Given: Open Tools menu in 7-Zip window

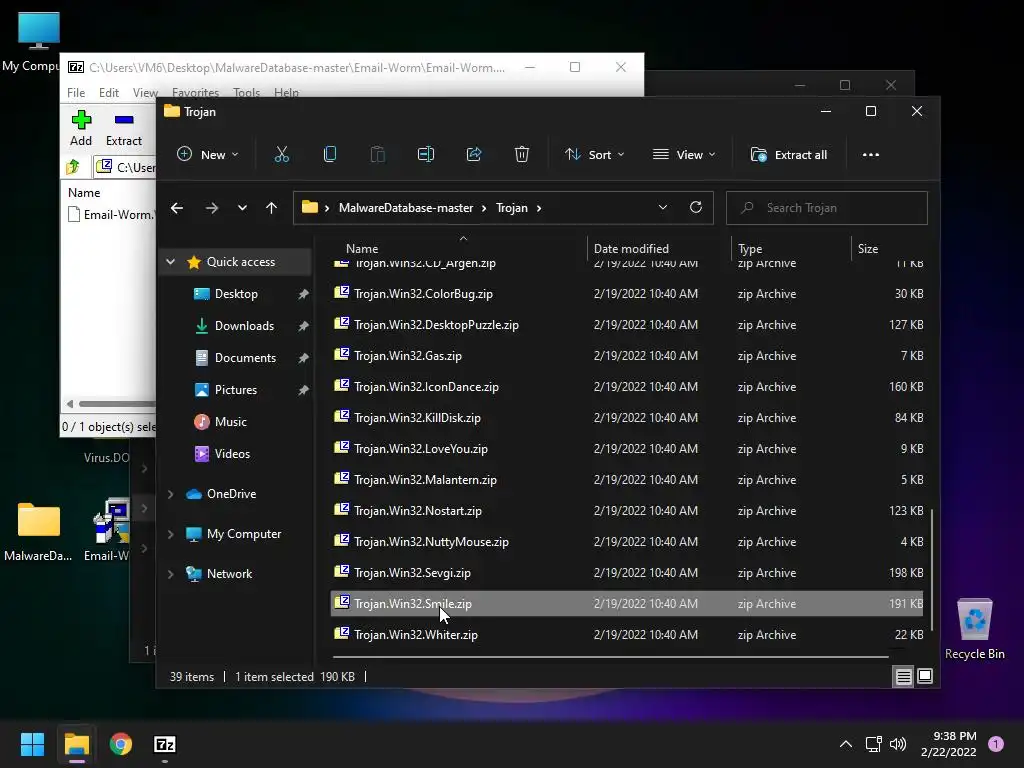Looking at the screenshot, I should pos(246,92).
